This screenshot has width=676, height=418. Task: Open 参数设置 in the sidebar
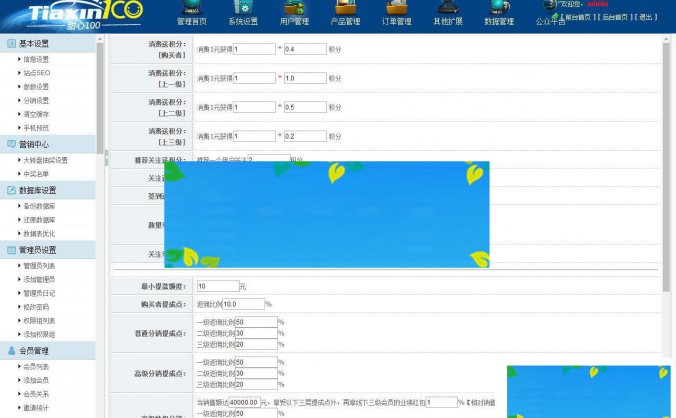coord(36,87)
